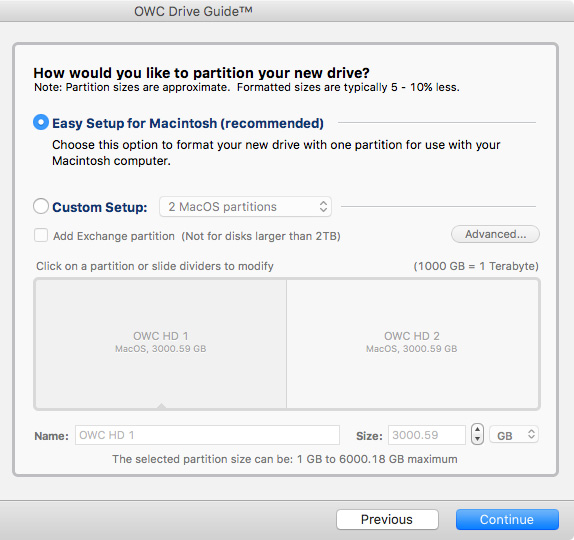Select Easy Setup for Macintosh radio button
Viewport: 574px width, 540px height.
41,122
